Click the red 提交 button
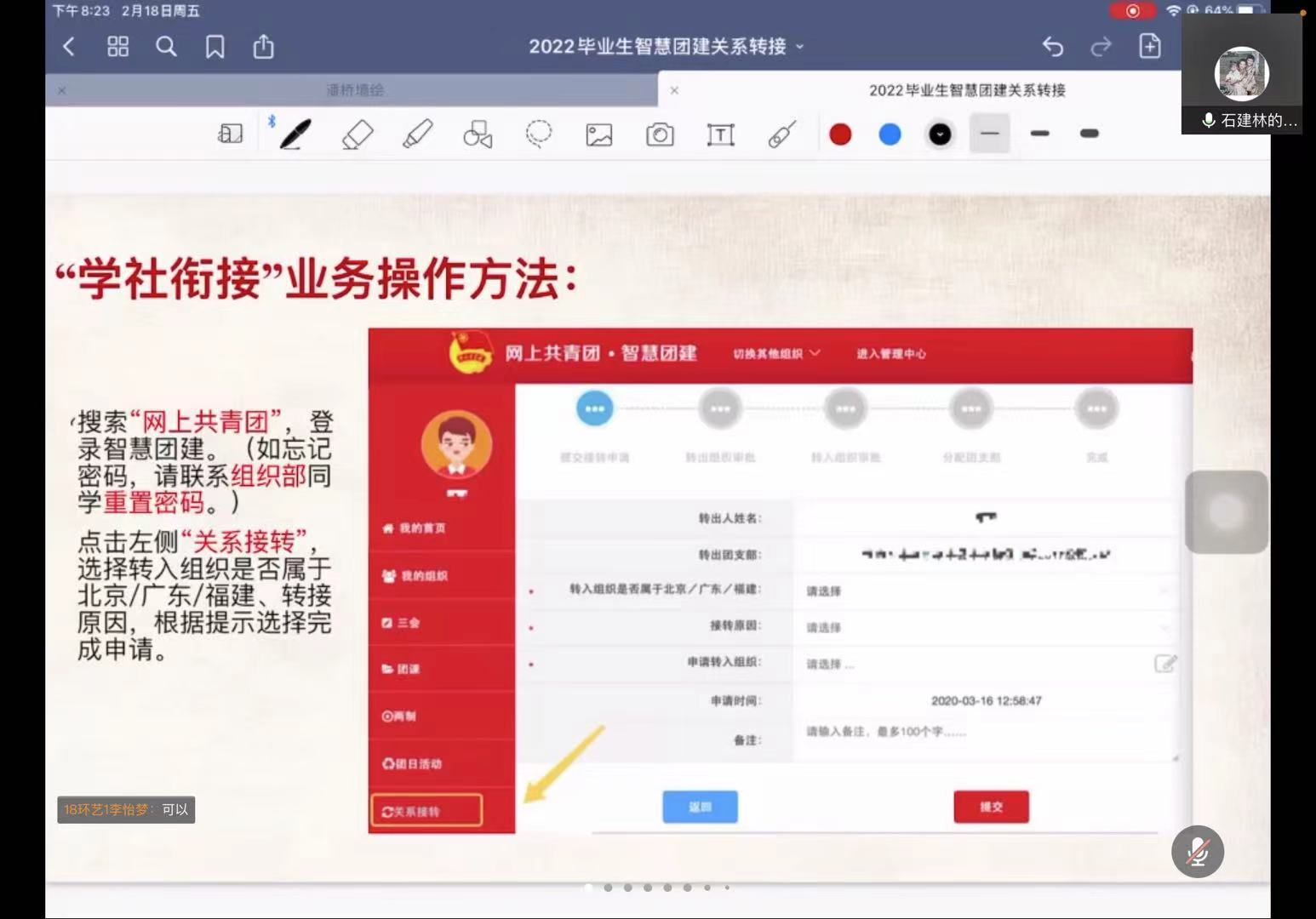 tap(991, 807)
